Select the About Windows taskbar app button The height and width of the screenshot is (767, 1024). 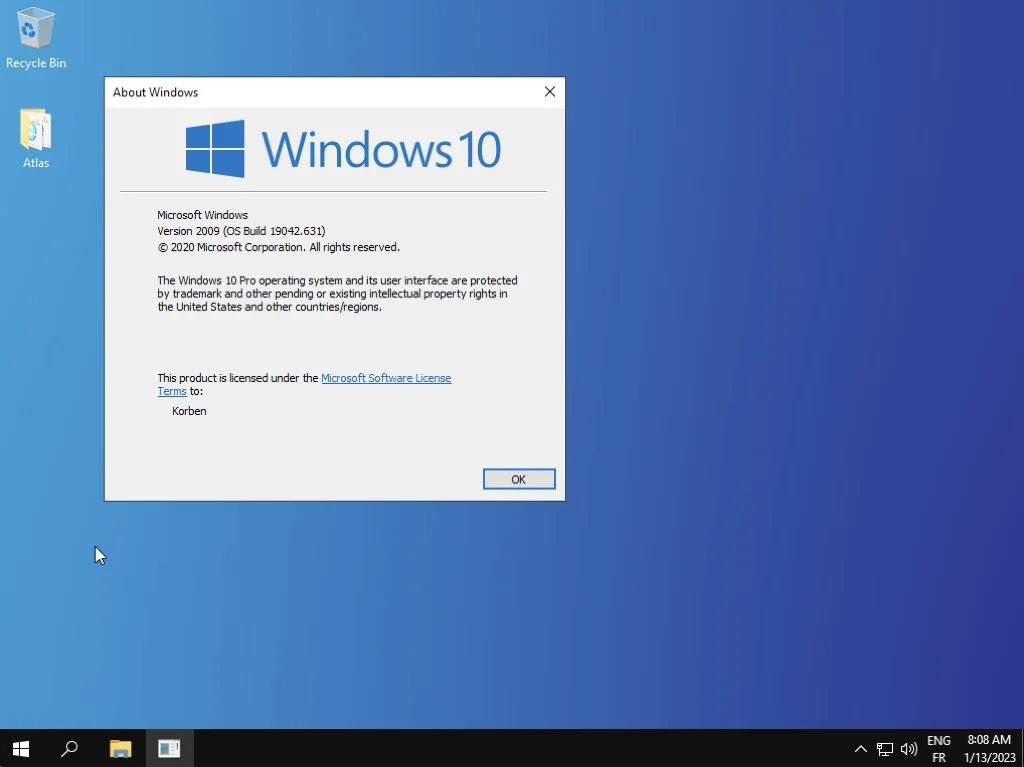(169, 749)
